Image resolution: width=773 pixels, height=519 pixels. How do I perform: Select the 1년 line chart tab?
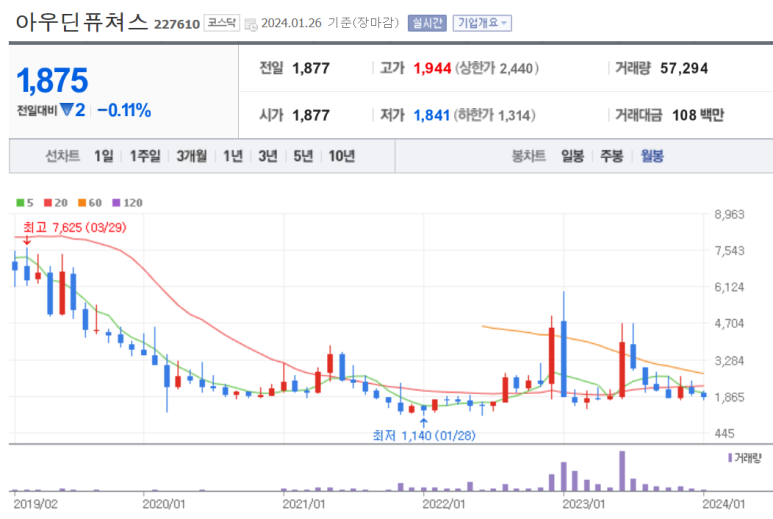(x=233, y=156)
